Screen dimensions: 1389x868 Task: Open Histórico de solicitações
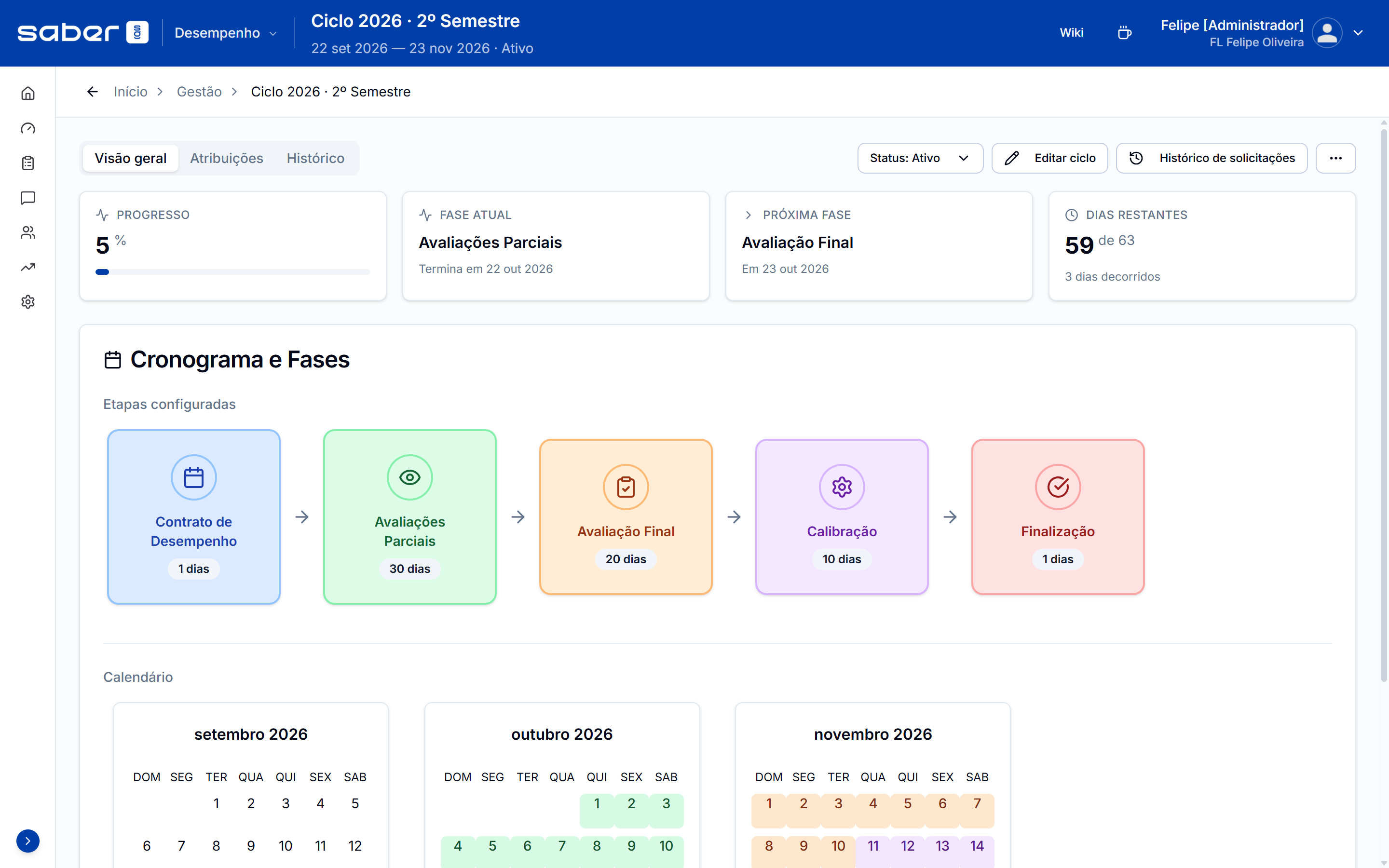coord(1212,158)
